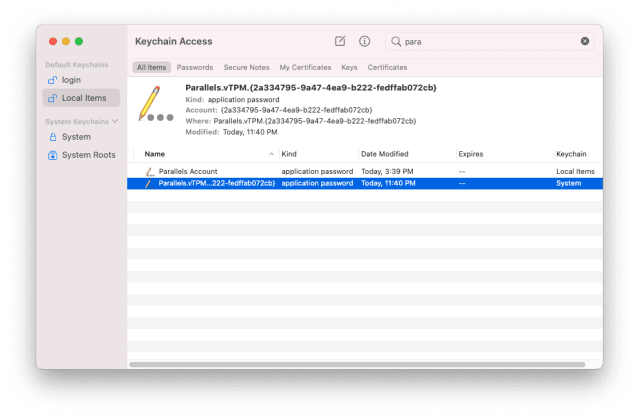
Task: Click the info button in toolbar
Action: pyautogui.click(x=365, y=41)
